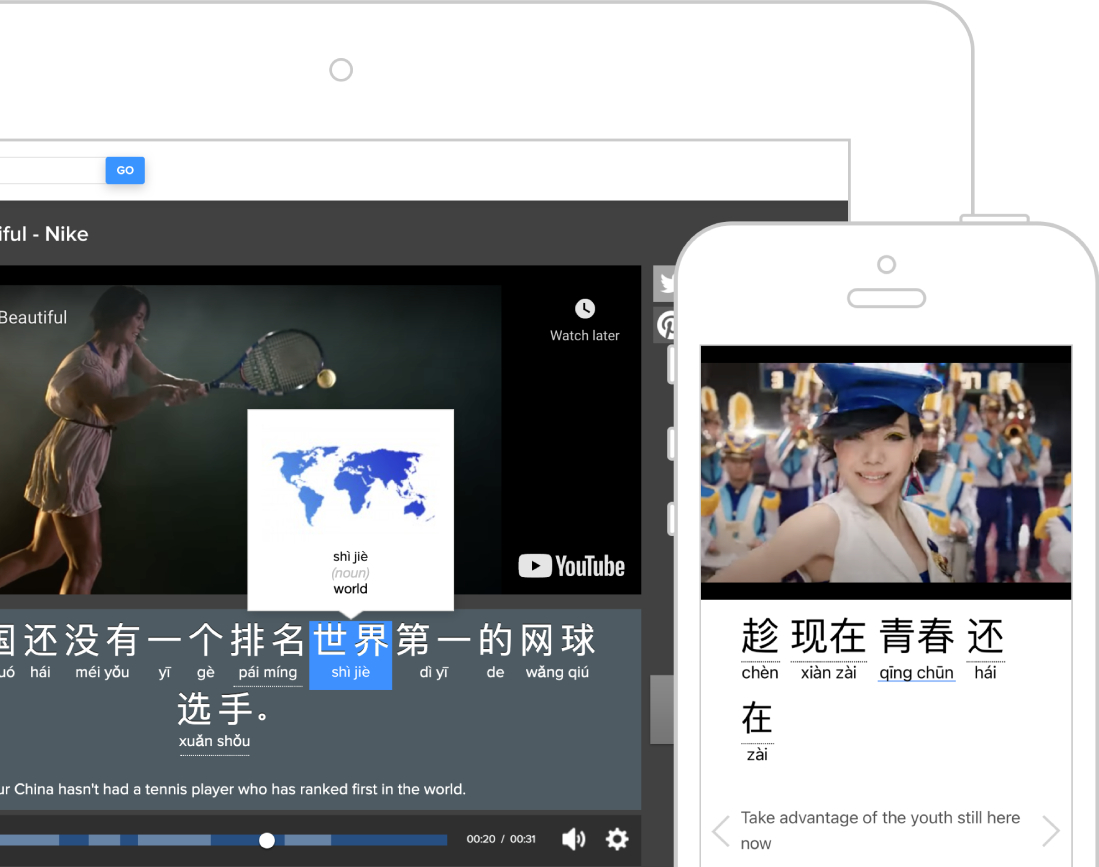Pin the video to Pinterest
The width and height of the screenshot is (1099, 867).
point(667,325)
